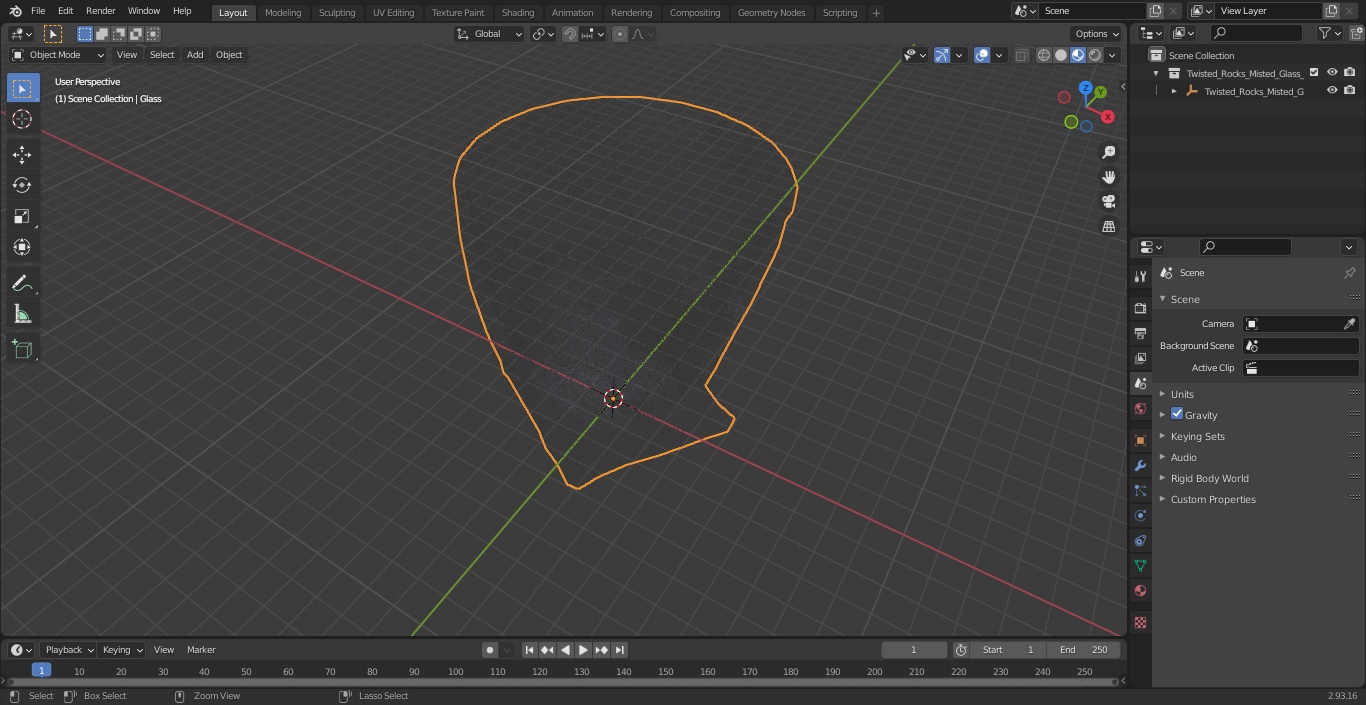
Task: Toggle X-ray display in viewport header
Action: point(1021,55)
